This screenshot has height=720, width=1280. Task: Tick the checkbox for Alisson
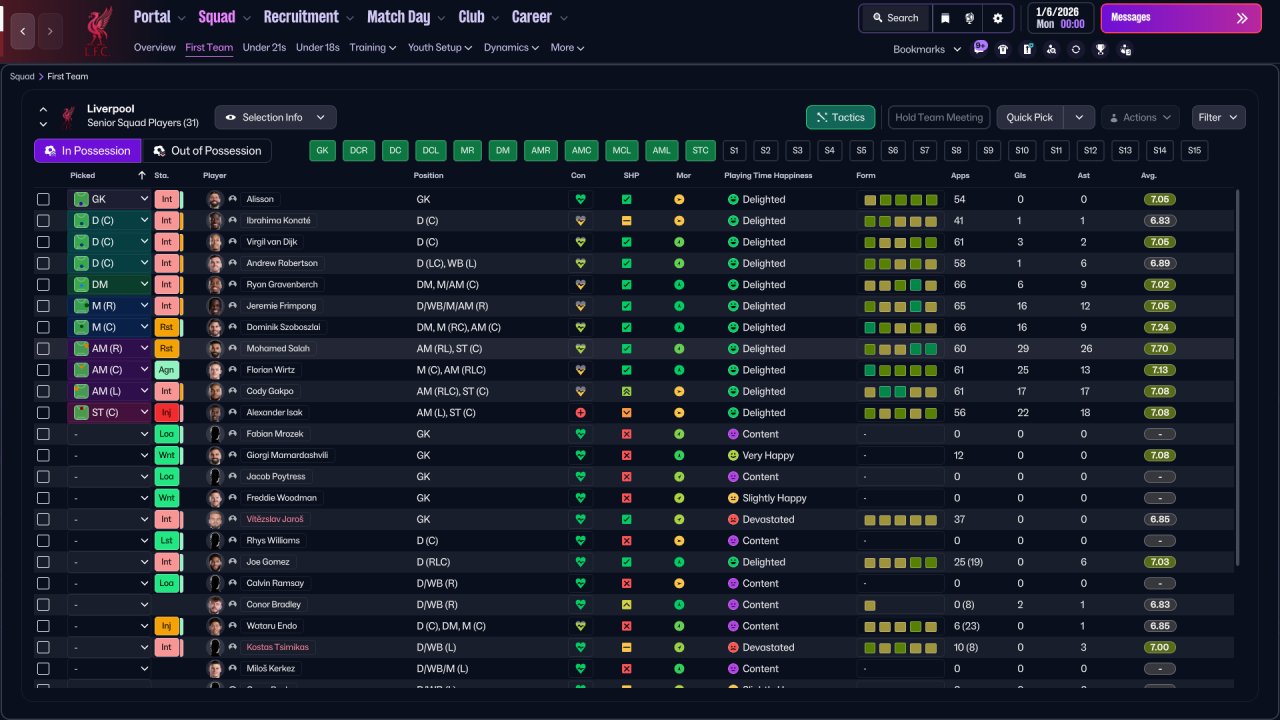[x=43, y=199]
